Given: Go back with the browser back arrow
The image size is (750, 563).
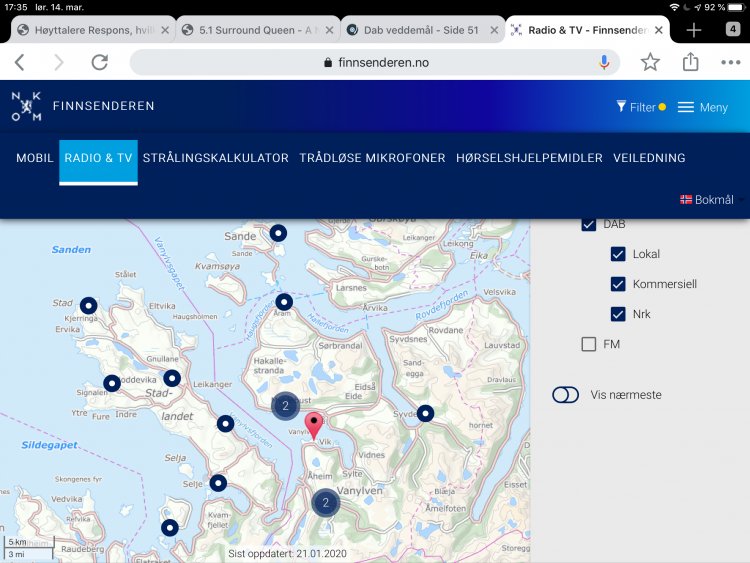Looking at the screenshot, I should tap(20, 62).
